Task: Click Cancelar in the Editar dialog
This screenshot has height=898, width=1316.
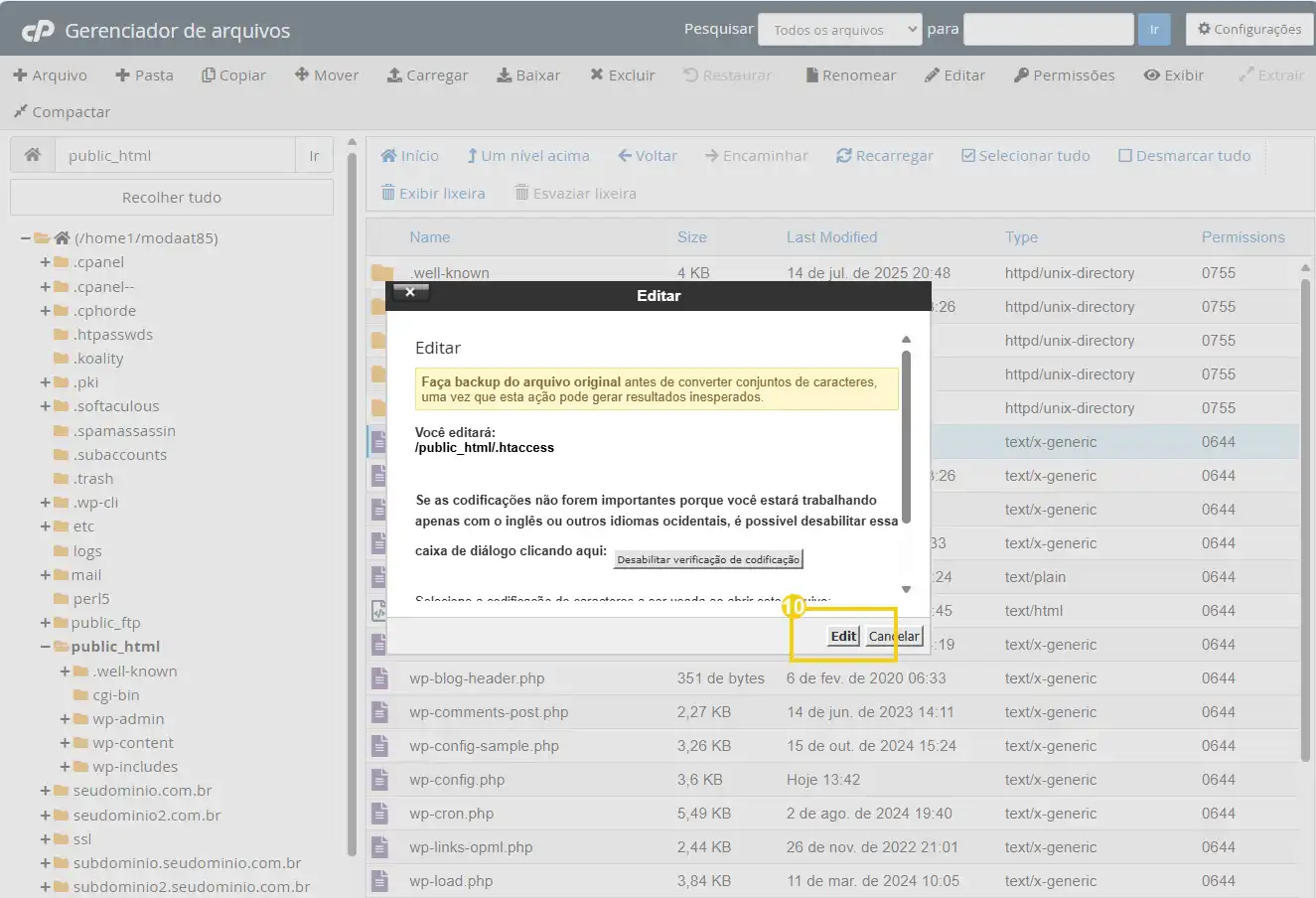Action: (894, 636)
